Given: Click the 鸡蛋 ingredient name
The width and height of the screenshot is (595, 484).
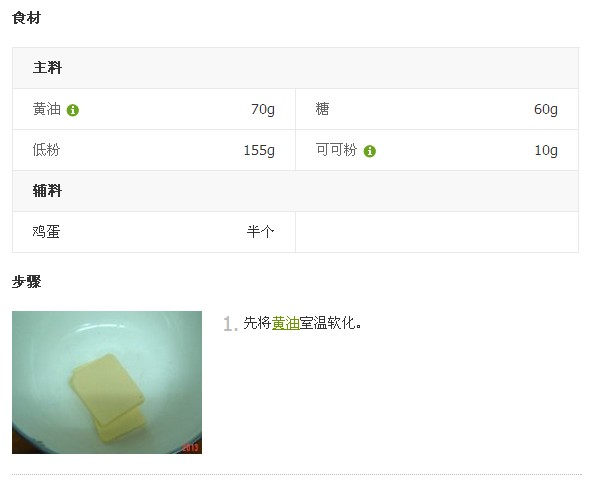Looking at the screenshot, I should (x=46, y=232).
